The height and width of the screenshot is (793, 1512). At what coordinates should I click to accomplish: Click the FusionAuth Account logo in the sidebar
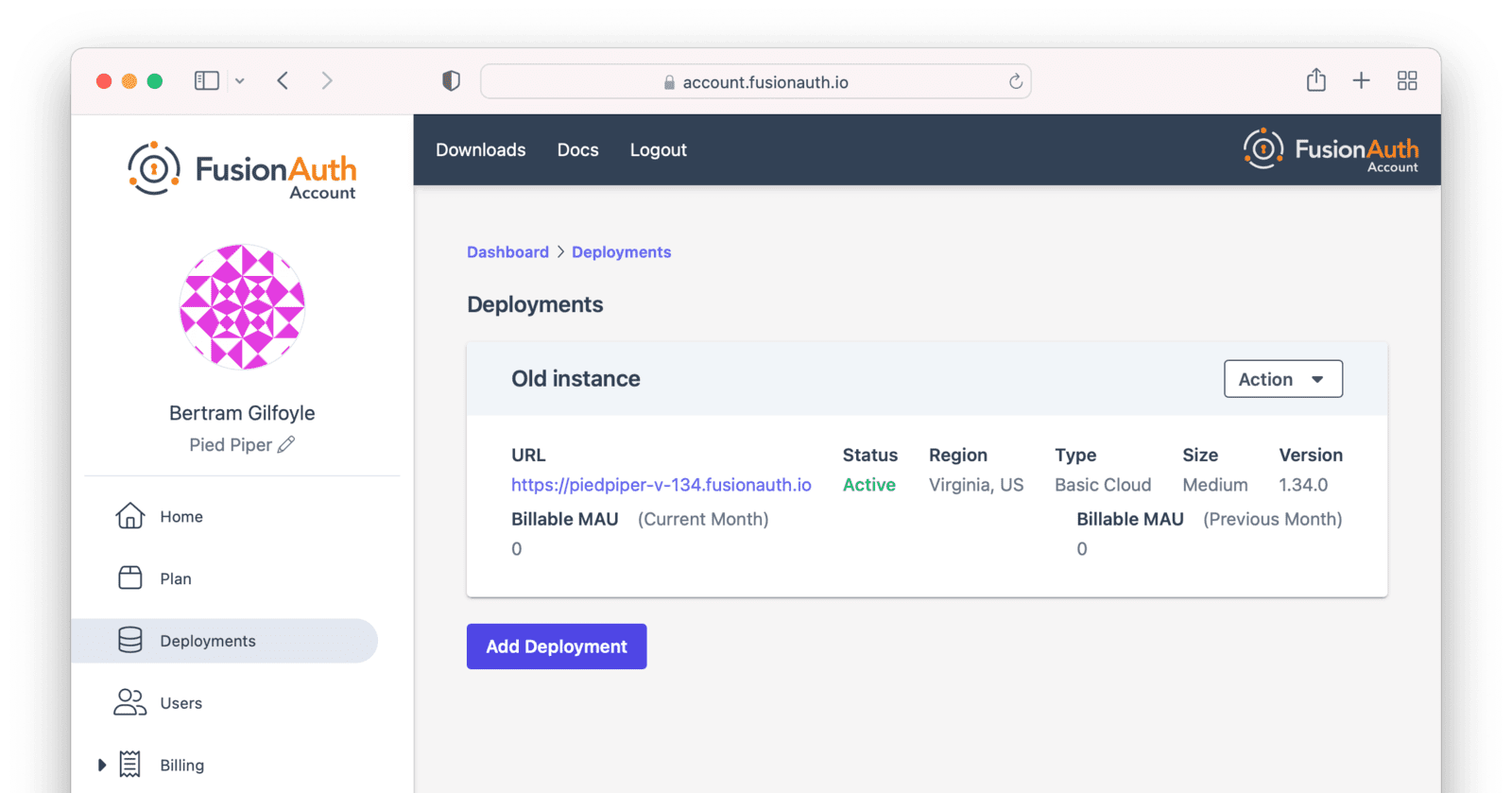coord(242,170)
